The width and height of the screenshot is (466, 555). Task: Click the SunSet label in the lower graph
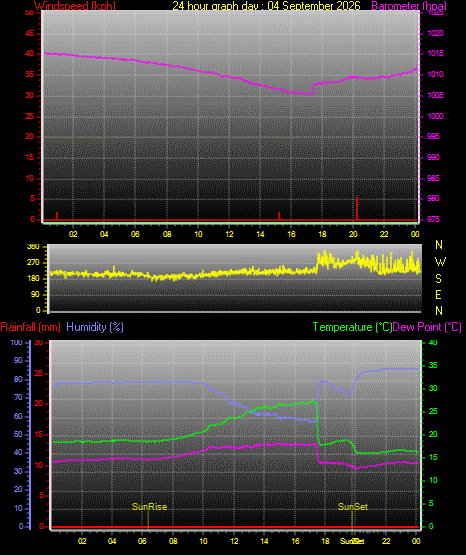tap(353, 507)
